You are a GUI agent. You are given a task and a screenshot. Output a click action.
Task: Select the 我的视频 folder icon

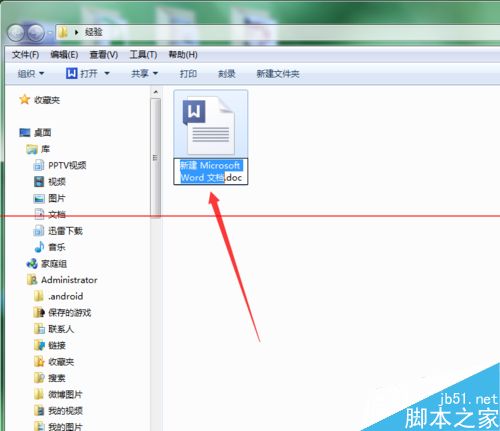(x=39, y=411)
